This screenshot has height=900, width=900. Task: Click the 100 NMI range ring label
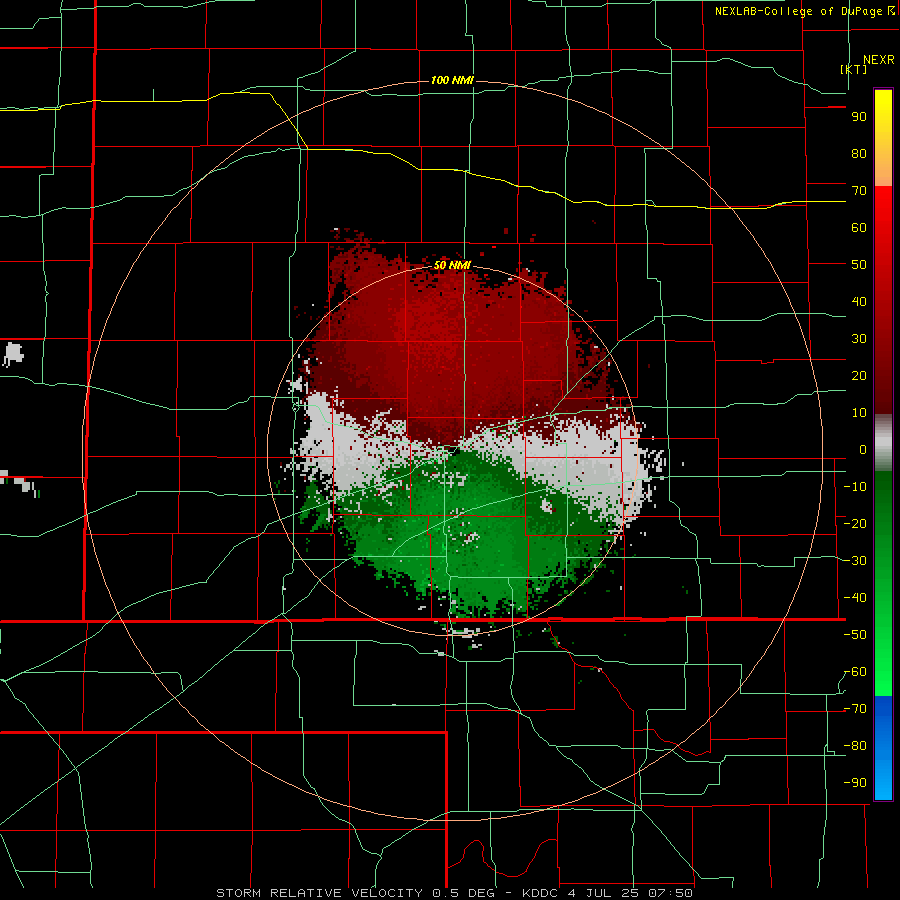(x=452, y=80)
